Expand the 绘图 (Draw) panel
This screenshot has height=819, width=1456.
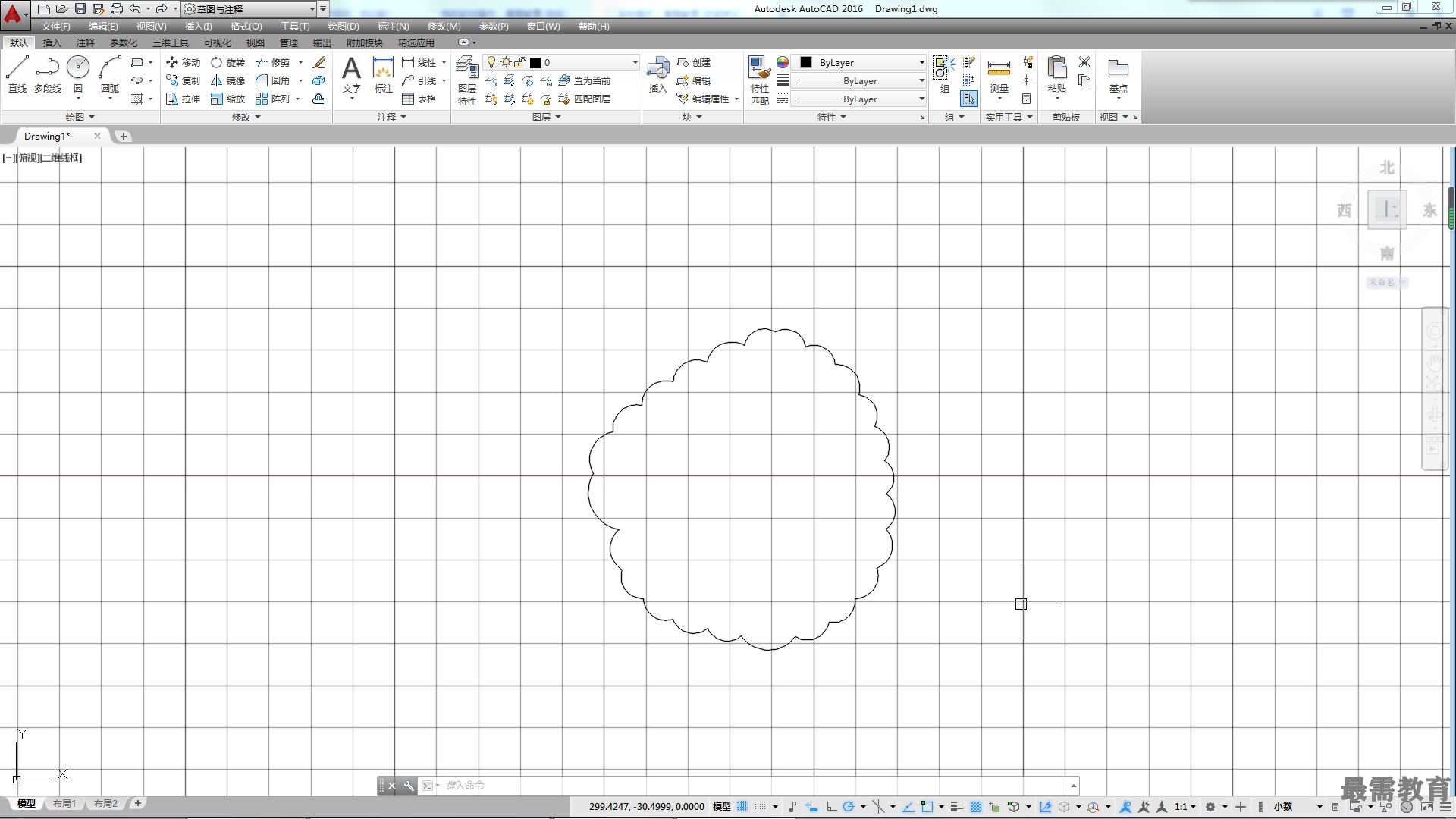coord(80,117)
